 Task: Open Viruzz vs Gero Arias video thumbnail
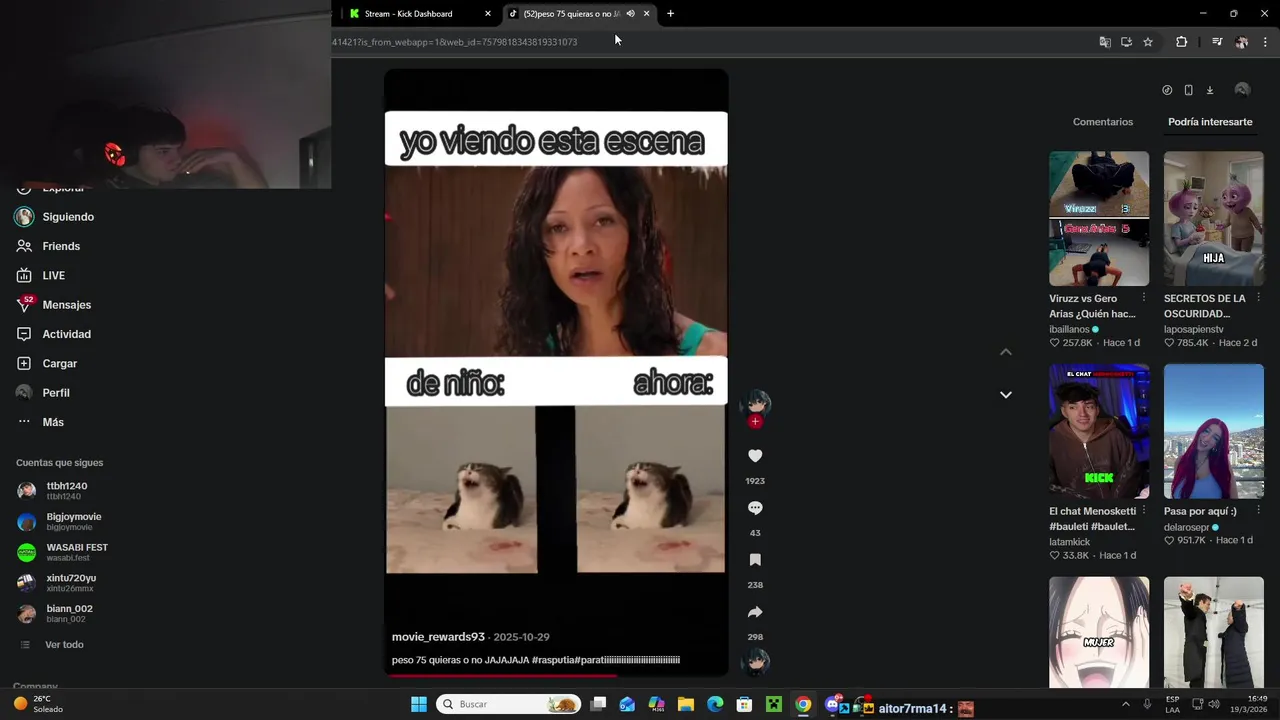click(1099, 219)
